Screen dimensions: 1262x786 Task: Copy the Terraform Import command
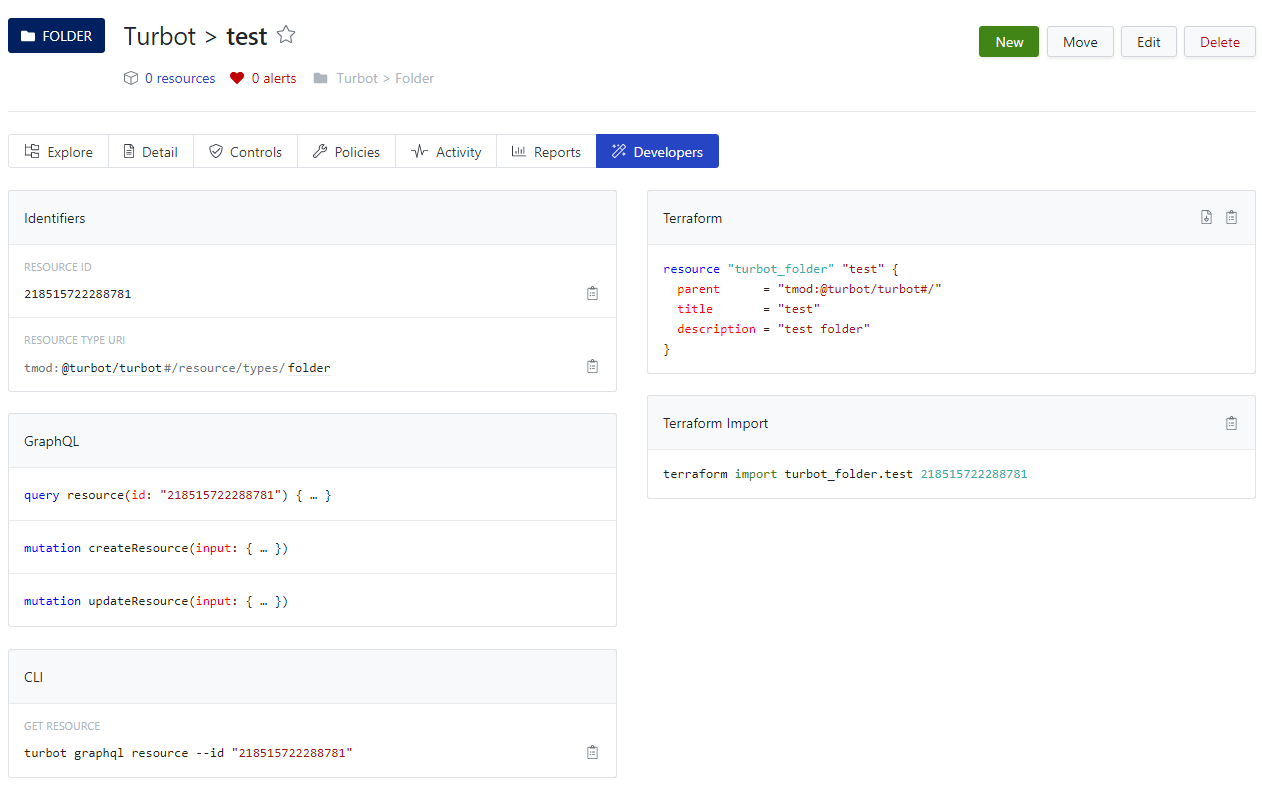tap(1231, 423)
